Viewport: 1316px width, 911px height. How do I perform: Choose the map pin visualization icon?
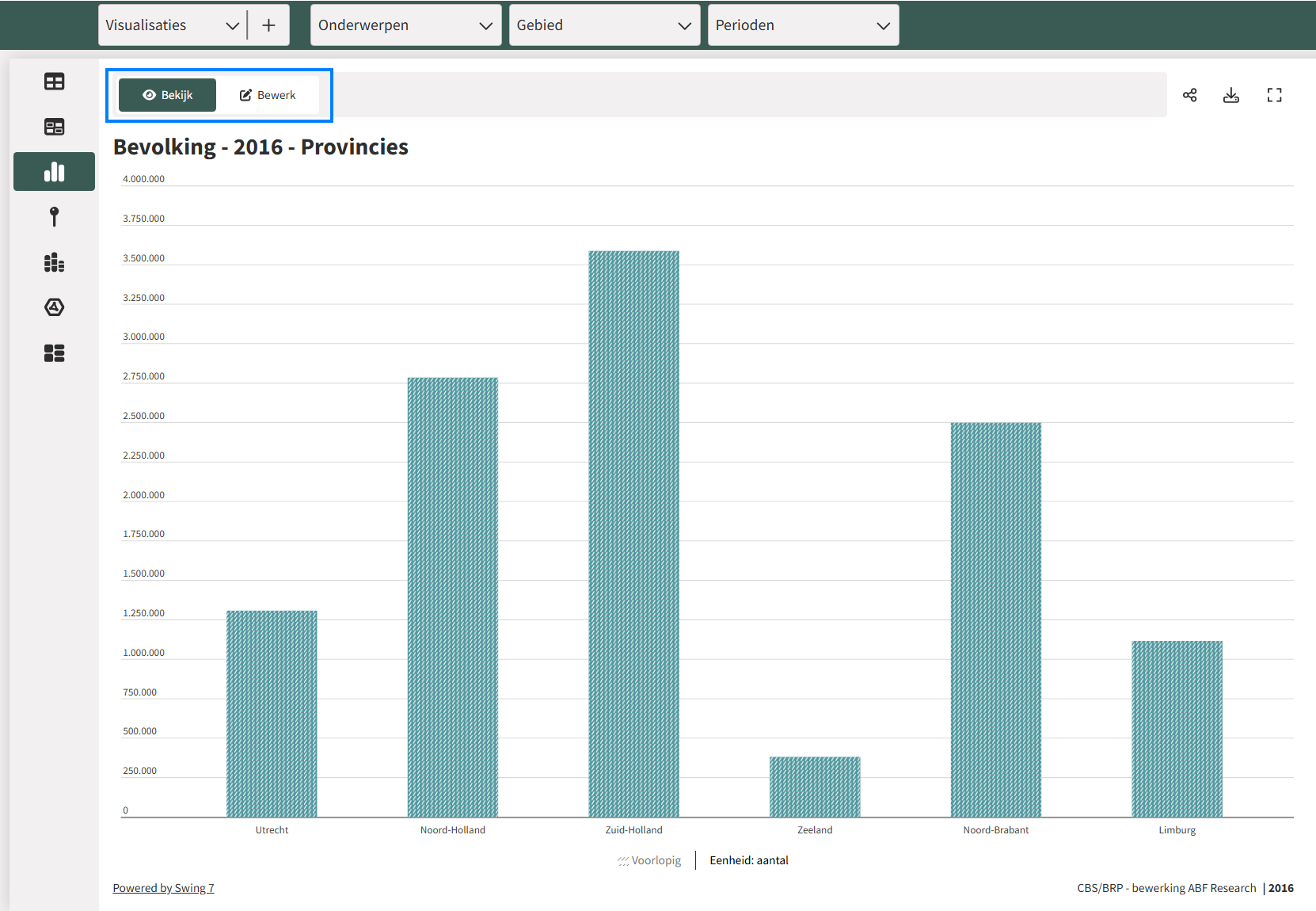(x=54, y=216)
